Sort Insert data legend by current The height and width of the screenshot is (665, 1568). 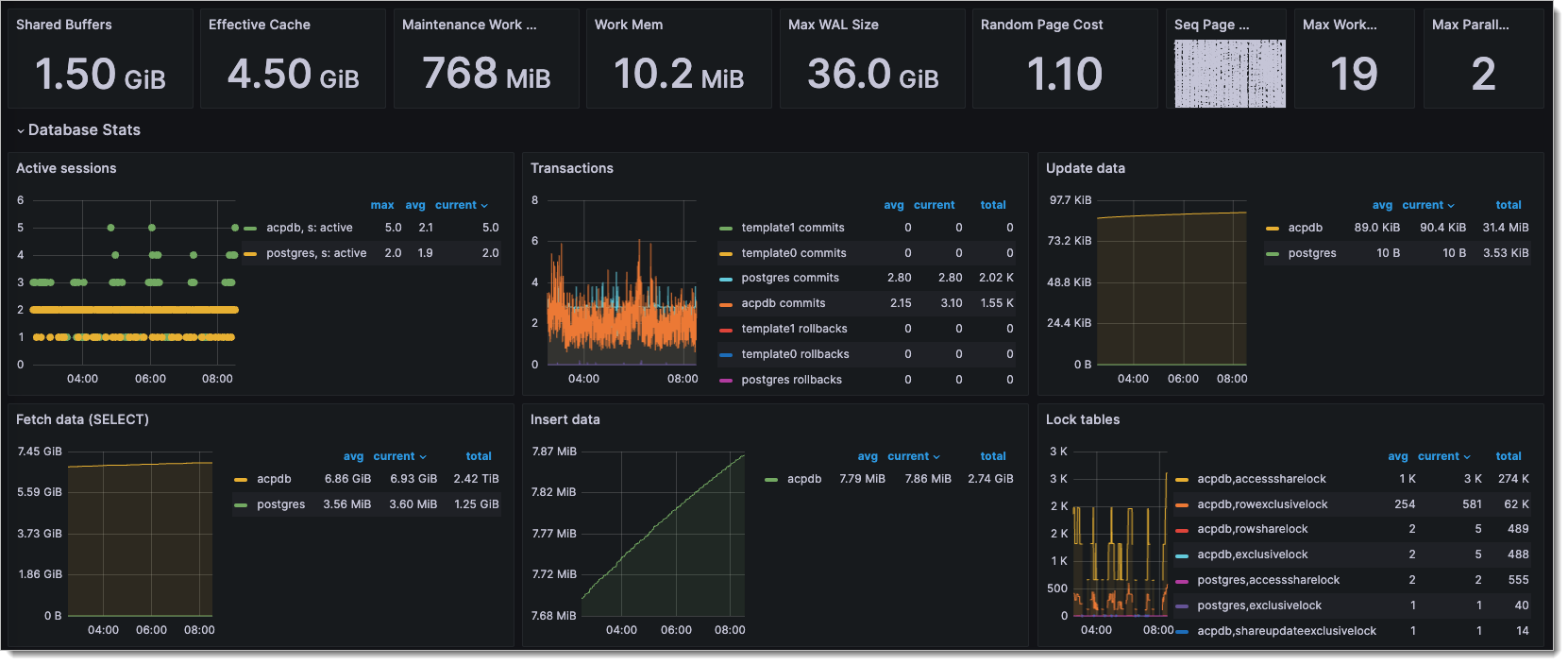[x=913, y=456]
